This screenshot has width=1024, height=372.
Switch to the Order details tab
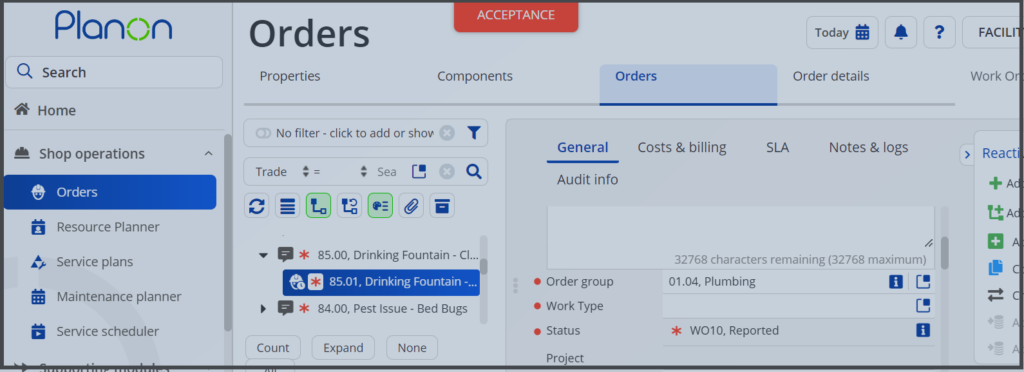pos(831,76)
